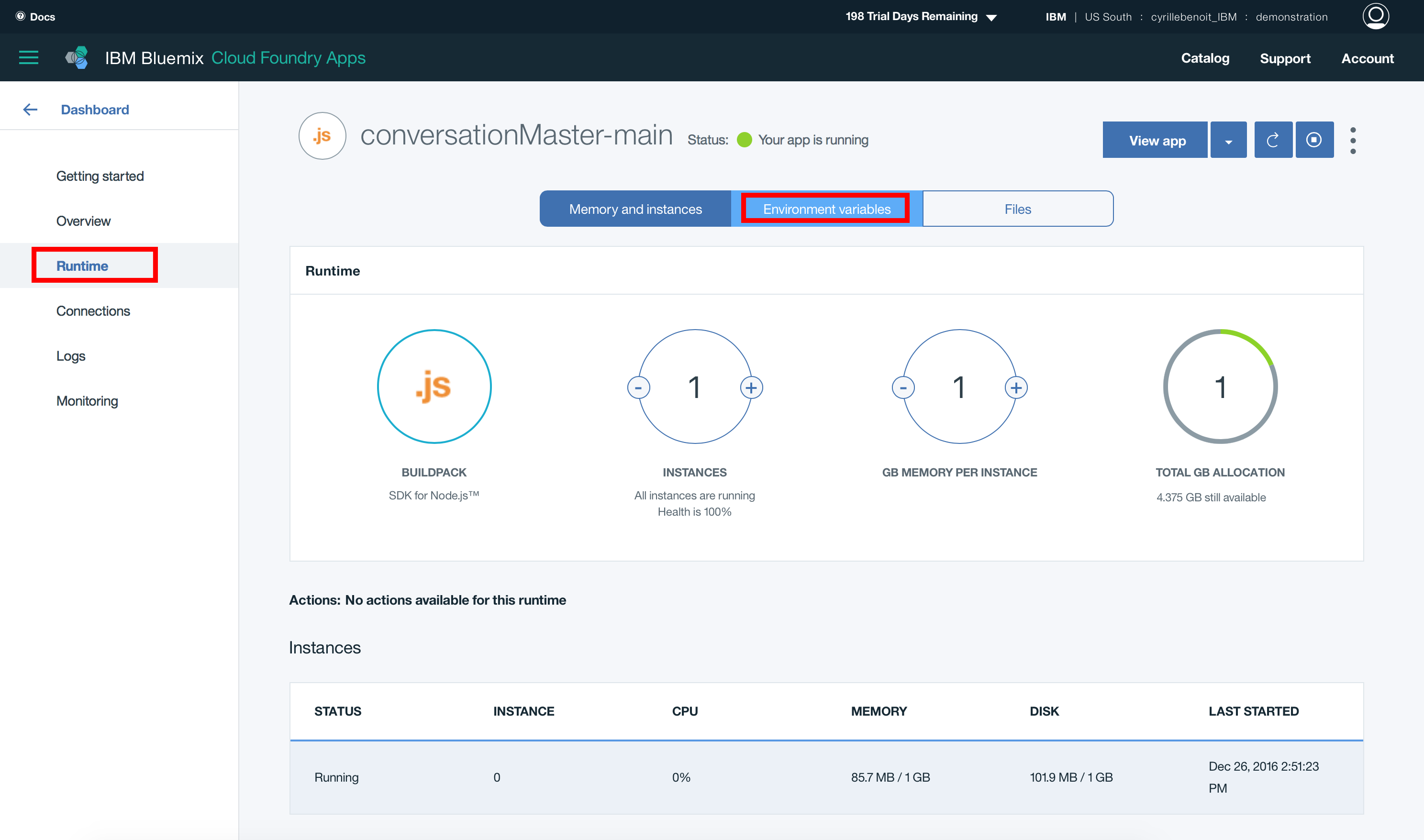The height and width of the screenshot is (840, 1424).
Task: Expand the Trial Days Remaining dropdown
Action: (991, 17)
